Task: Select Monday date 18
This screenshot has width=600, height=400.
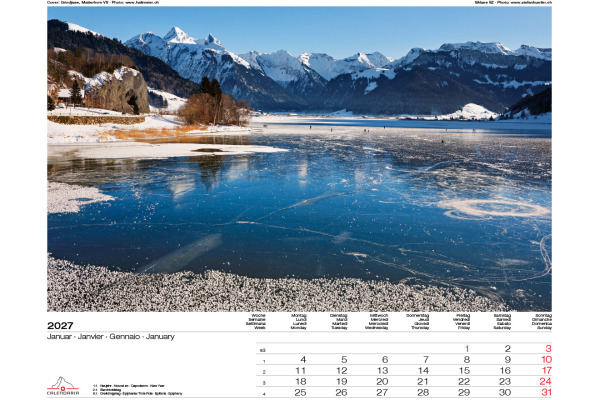Action: [x=301, y=382]
